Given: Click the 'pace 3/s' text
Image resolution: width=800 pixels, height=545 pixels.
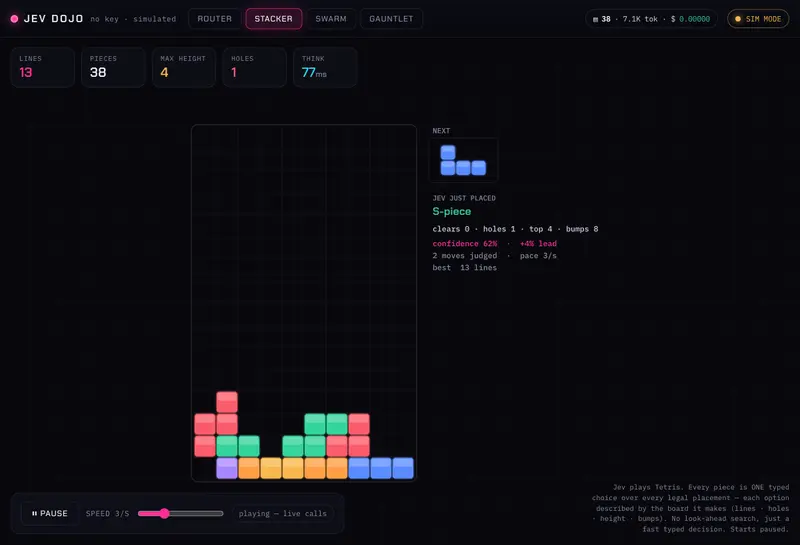Looking at the screenshot, I should (538, 255).
